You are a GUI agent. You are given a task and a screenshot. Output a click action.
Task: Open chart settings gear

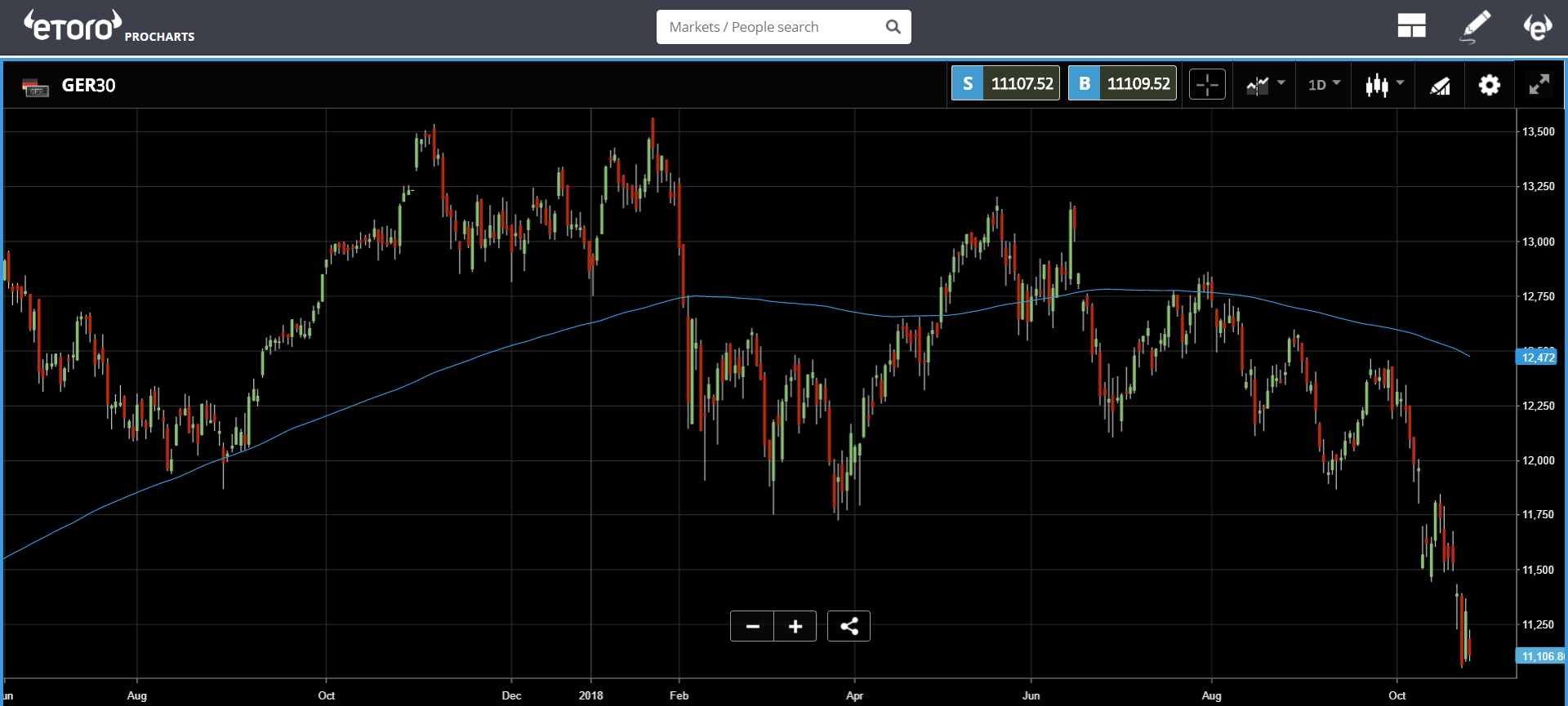click(x=1490, y=85)
